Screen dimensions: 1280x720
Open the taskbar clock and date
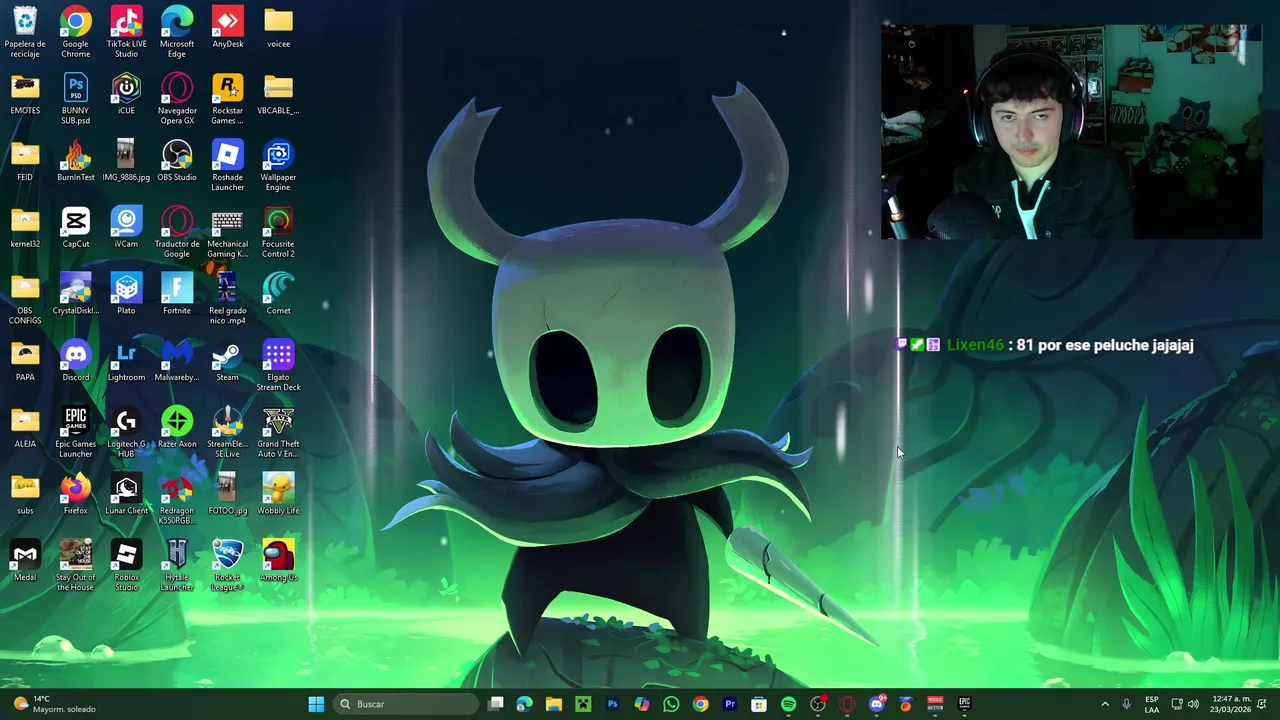[x=1230, y=704]
